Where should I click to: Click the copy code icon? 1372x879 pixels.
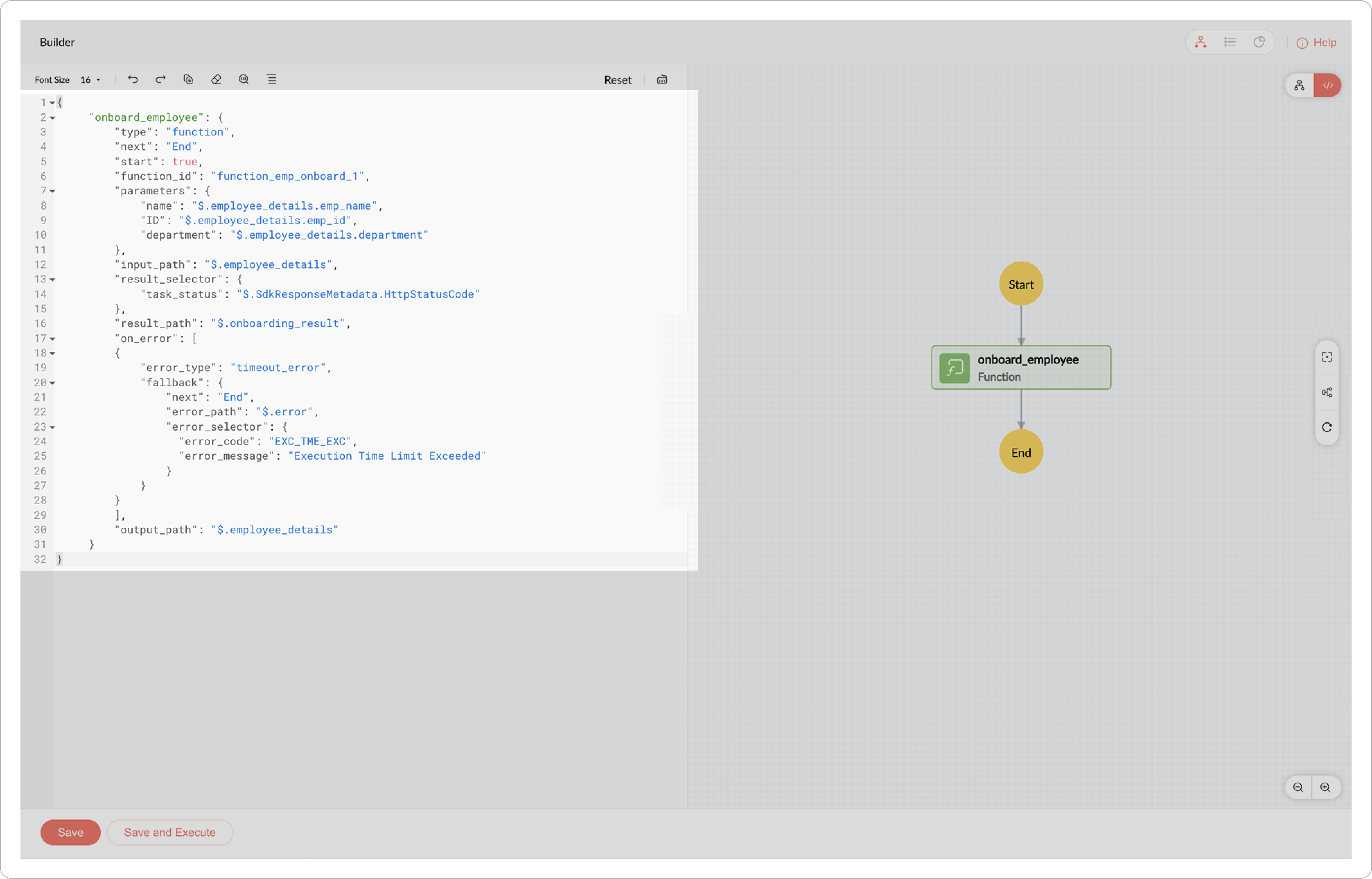[x=188, y=79]
